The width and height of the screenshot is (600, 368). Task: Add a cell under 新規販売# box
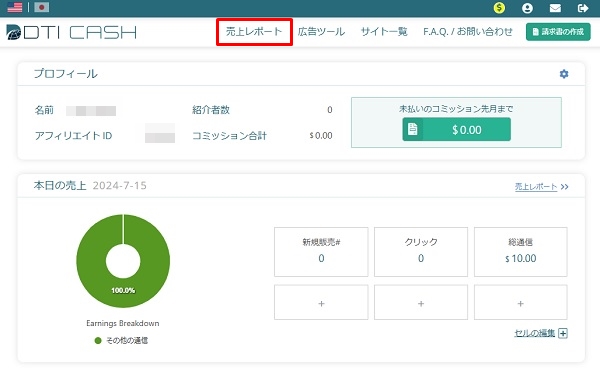(321, 302)
